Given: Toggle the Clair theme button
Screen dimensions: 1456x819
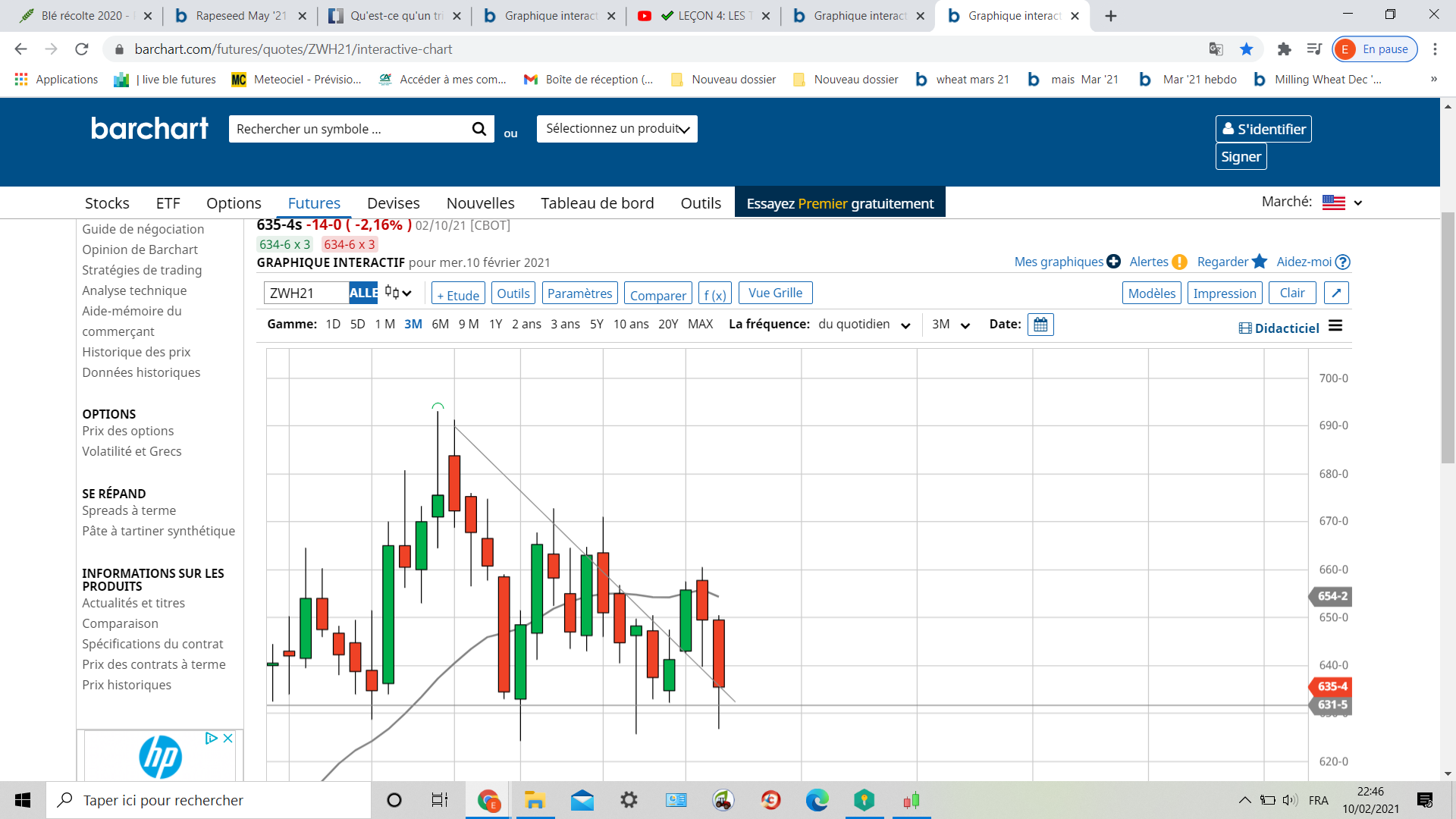Looking at the screenshot, I should [1291, 293].
